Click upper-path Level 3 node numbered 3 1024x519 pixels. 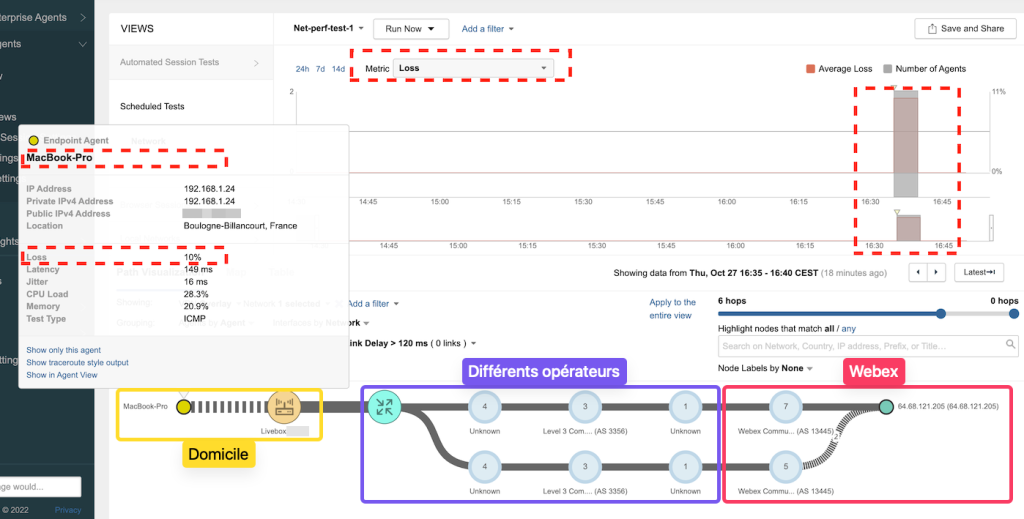point(584,407)
